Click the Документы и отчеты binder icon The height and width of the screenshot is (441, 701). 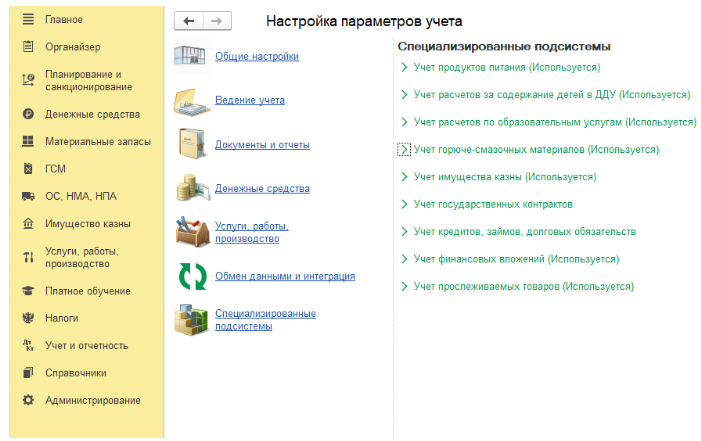[192, 144]
